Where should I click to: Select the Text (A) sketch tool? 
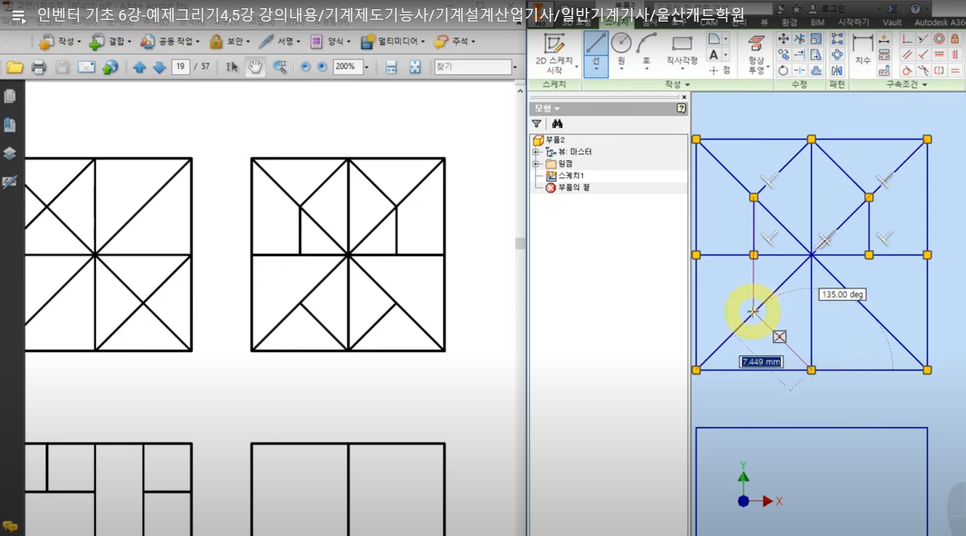pos(713,55)
